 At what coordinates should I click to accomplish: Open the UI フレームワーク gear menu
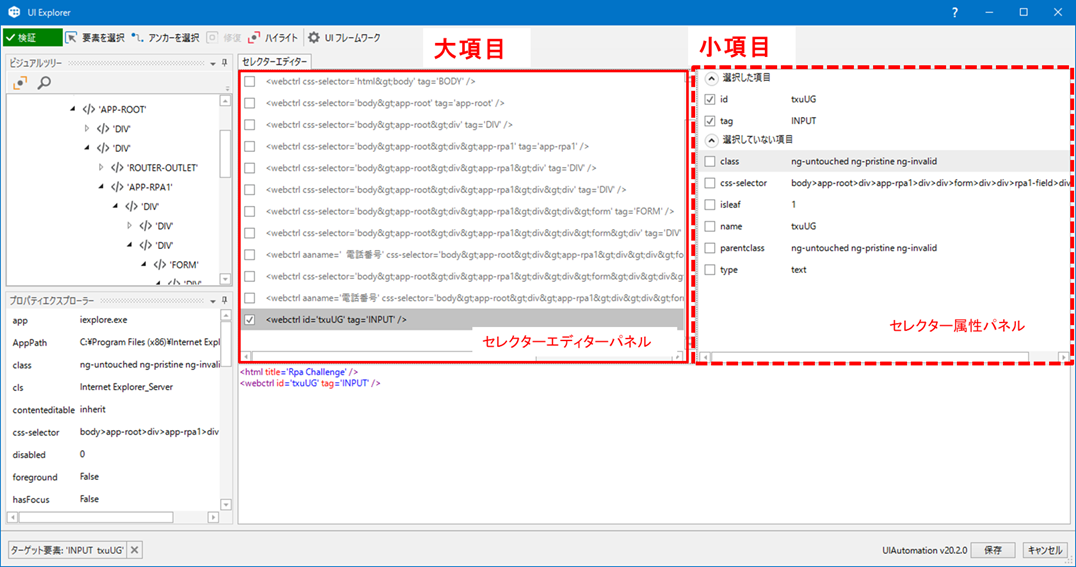(344, 38)
